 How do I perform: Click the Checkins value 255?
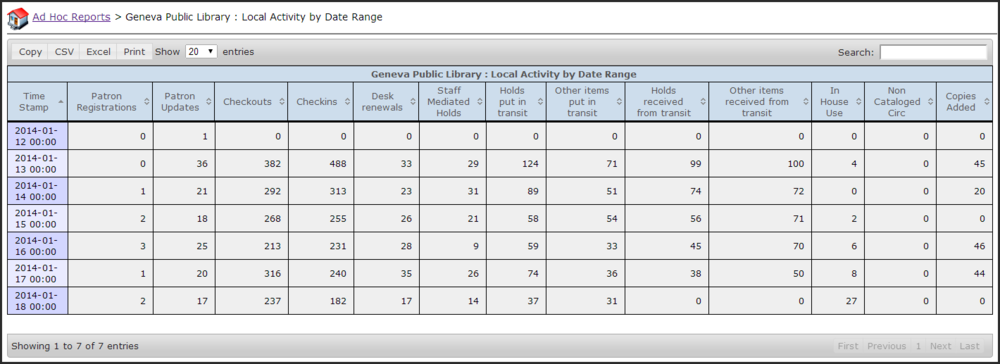coord(338,219)
